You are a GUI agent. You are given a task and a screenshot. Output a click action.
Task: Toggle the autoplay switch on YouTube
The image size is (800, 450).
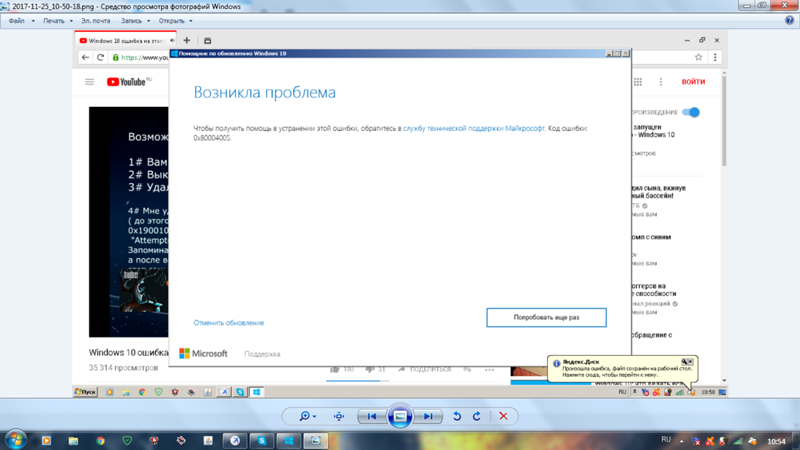tap(691, 112)
